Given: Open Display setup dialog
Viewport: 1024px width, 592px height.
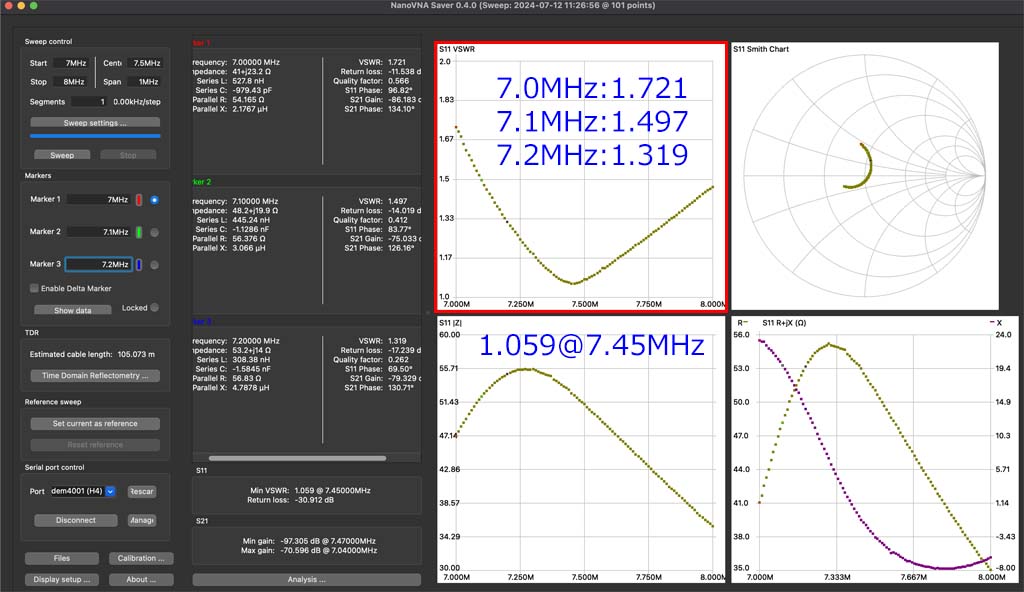Looking at the screenshot, I should point(62,579).
